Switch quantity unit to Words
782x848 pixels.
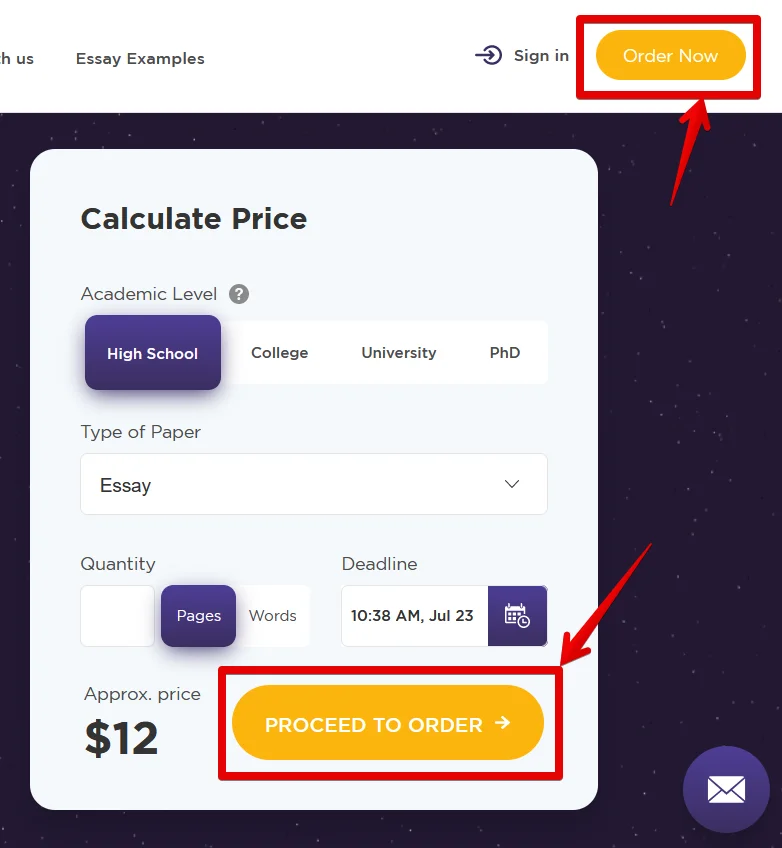pyautogui.click(x=273, y=616)
